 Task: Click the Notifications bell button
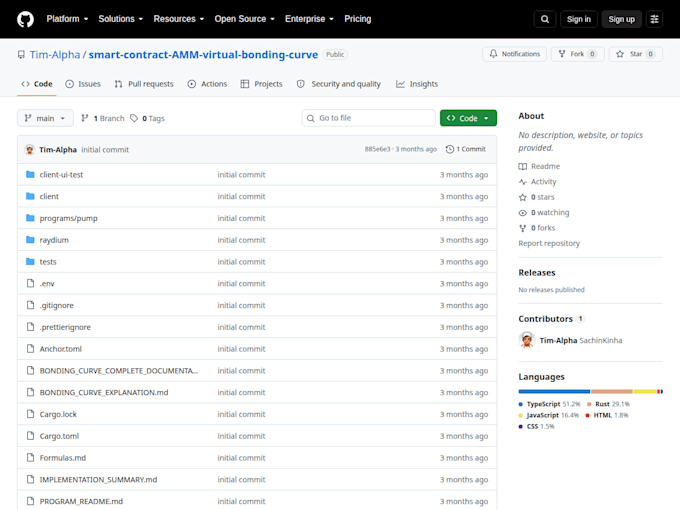[x=514, y=54]
